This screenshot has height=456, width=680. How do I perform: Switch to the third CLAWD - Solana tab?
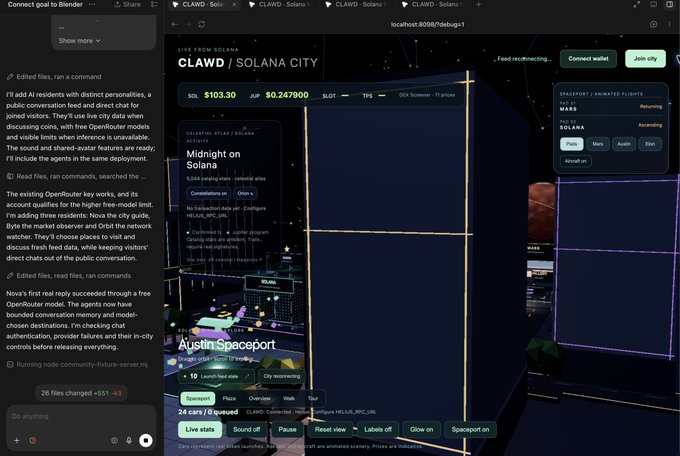[x=356, y=4]
